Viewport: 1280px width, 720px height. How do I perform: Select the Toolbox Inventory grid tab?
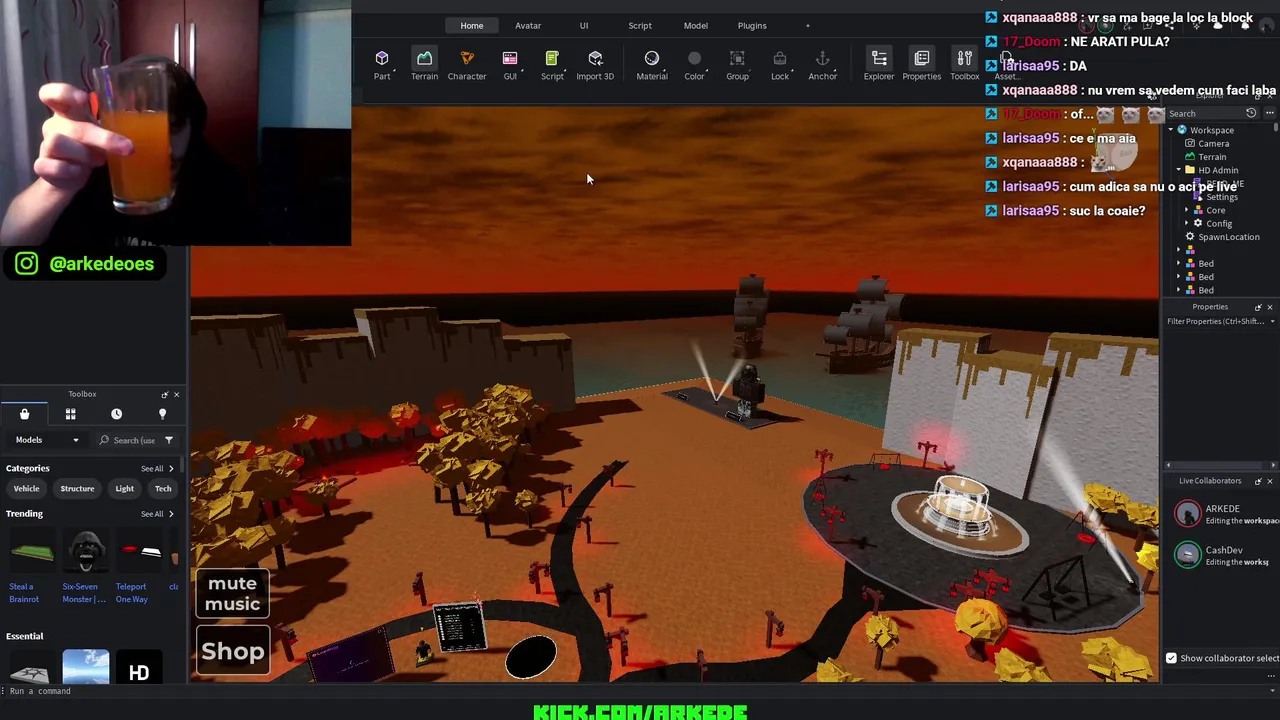(70, 414)
